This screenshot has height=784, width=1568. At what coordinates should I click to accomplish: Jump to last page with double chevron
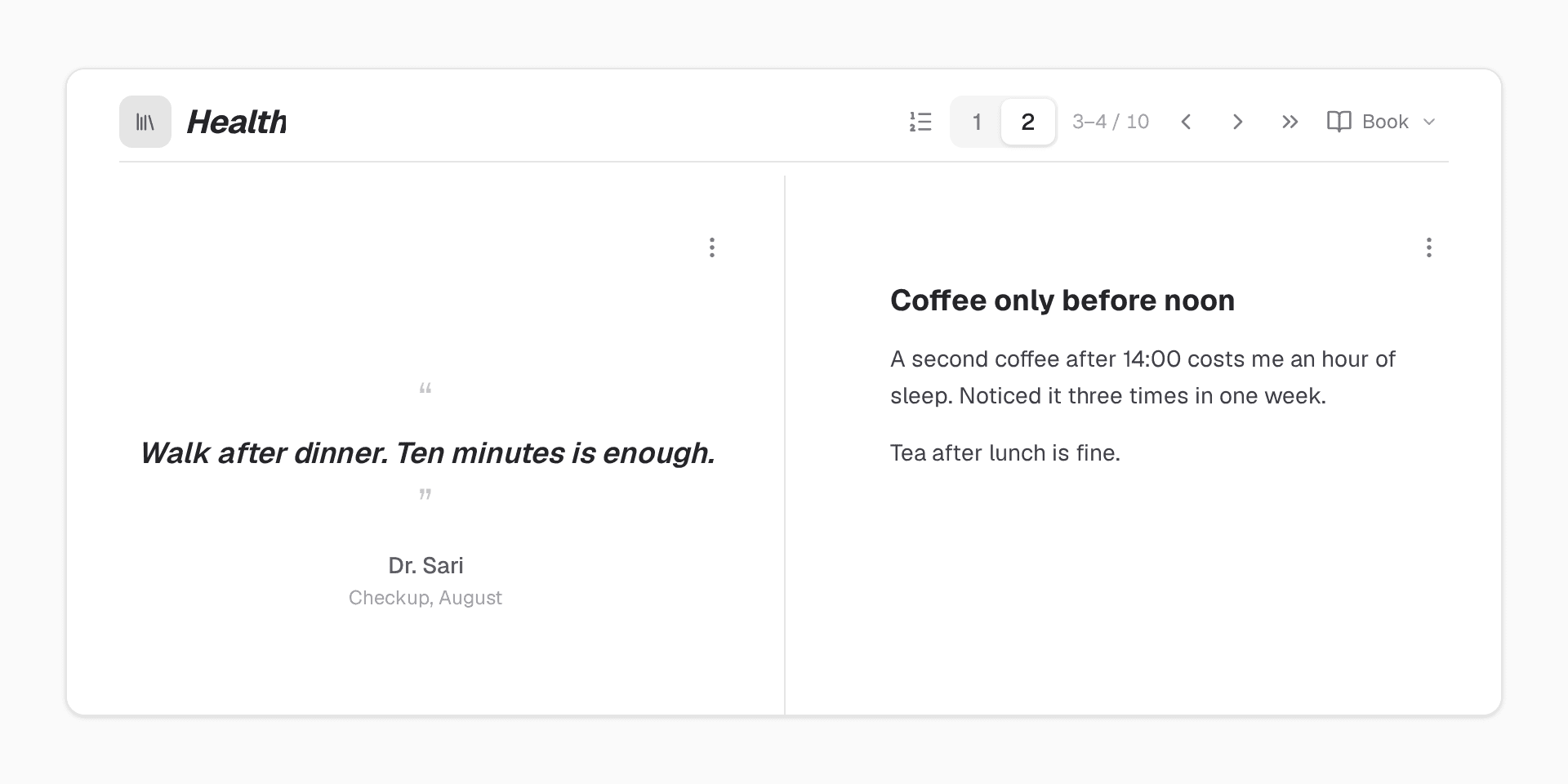pos(1290,122)
